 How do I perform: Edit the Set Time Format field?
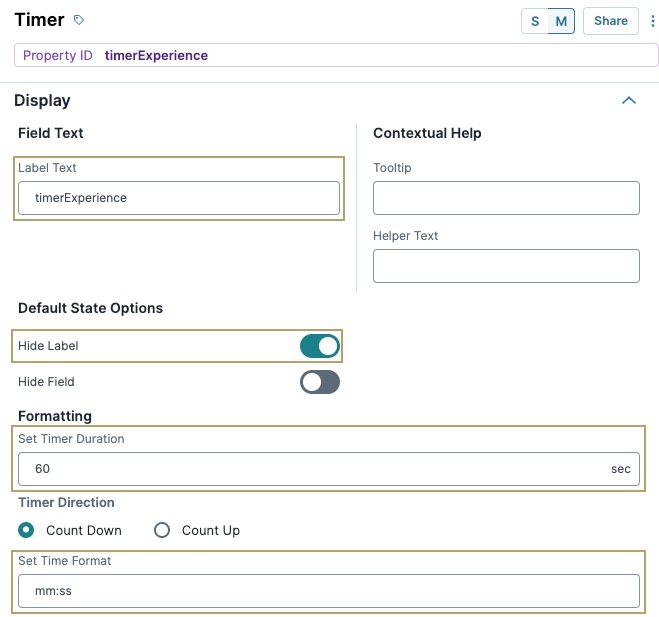[329, 591]
